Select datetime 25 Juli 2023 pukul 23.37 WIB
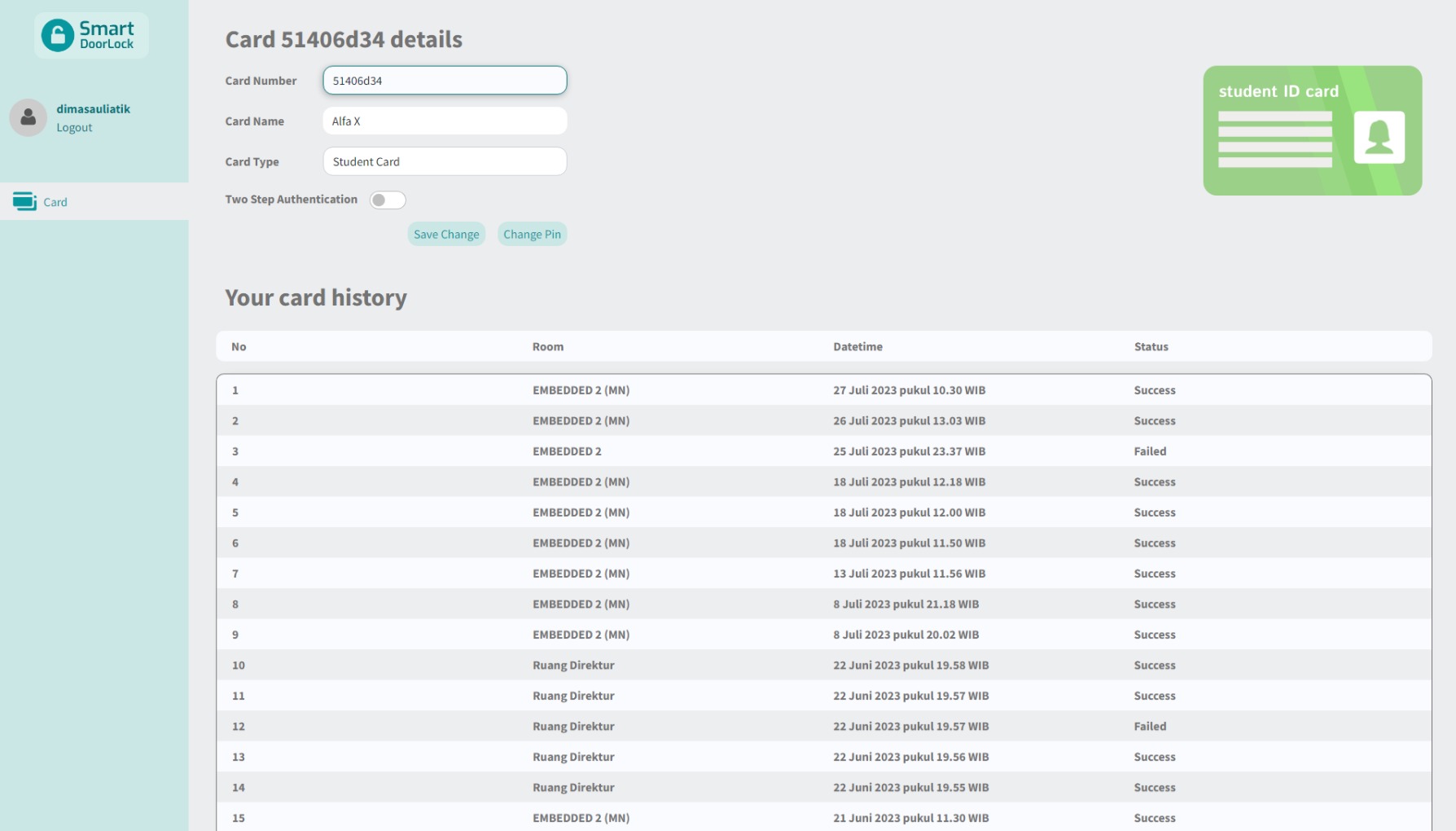1456x831 pixels. 909,451
